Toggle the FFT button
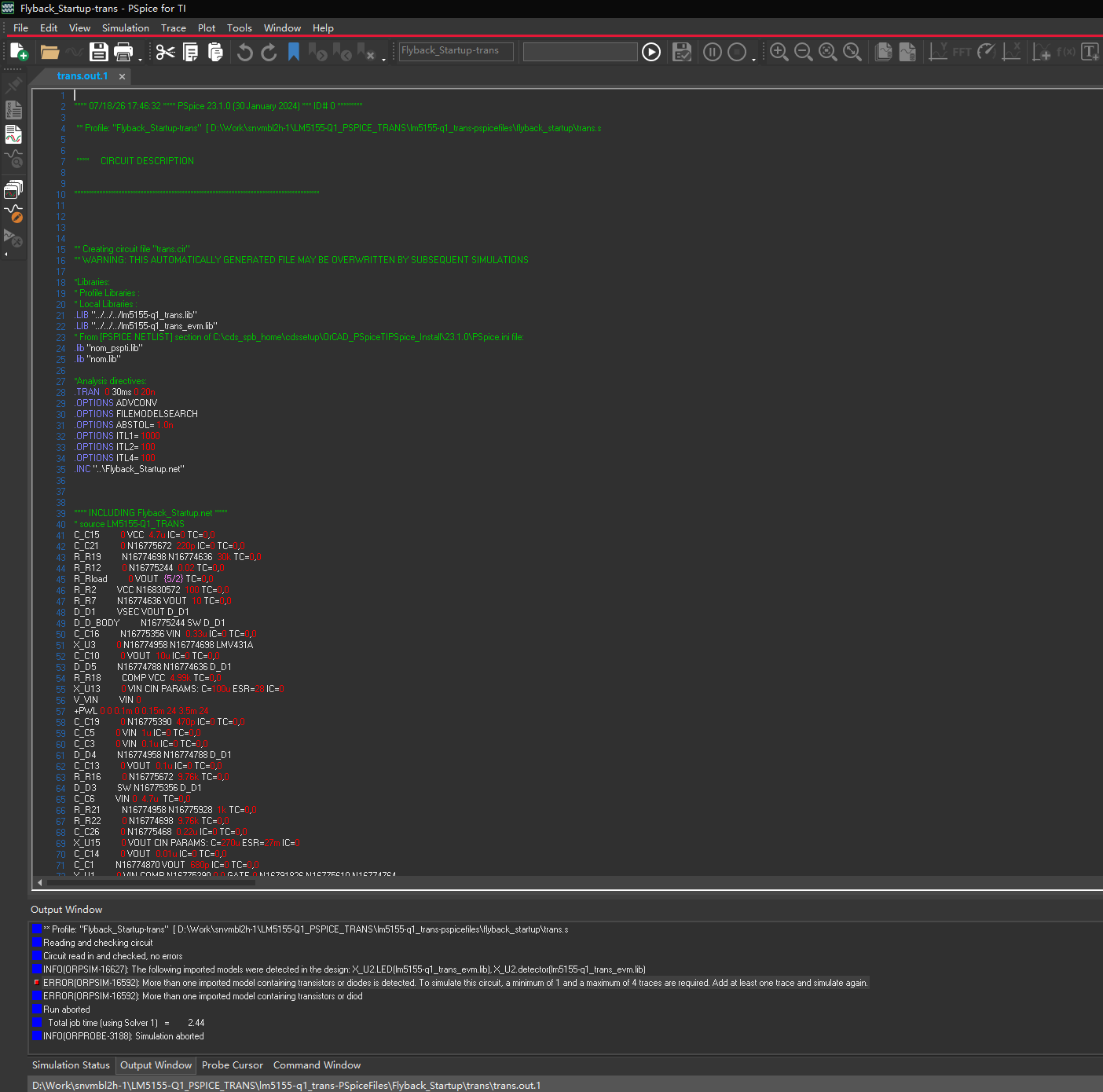 (962, 52)
